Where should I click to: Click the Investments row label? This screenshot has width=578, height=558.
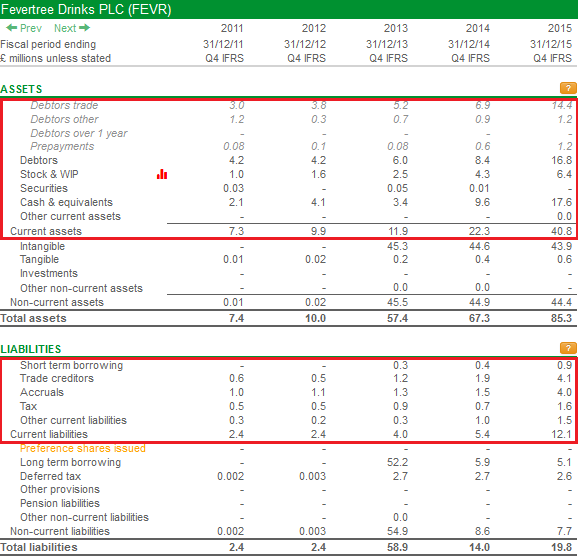[49, 273]
